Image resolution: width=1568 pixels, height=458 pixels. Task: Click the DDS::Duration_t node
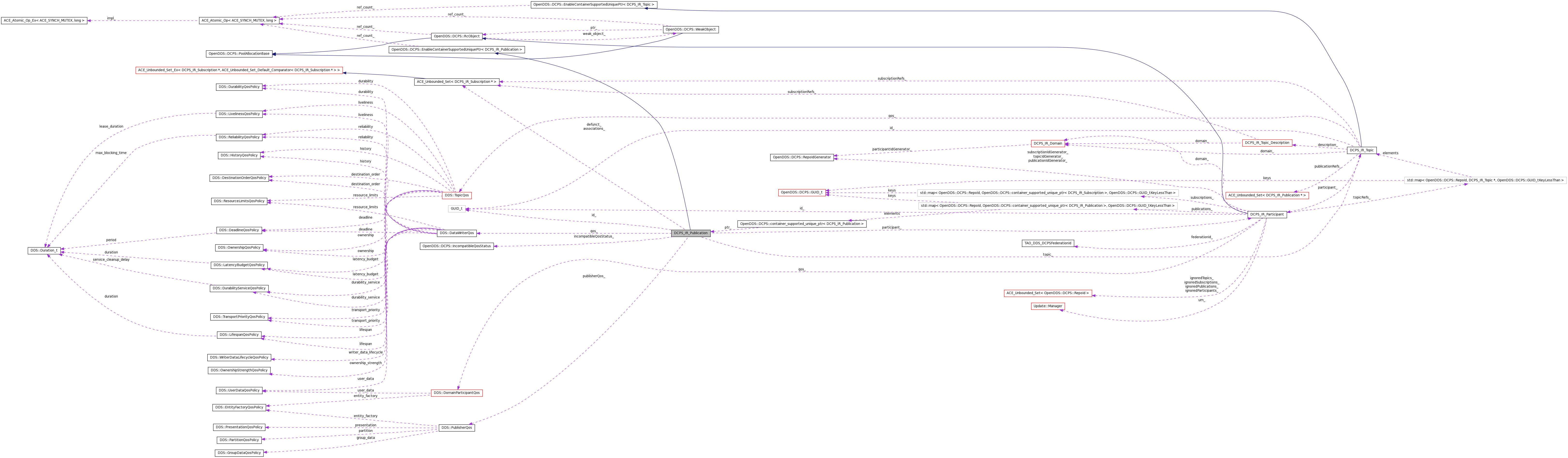[44, 251]
